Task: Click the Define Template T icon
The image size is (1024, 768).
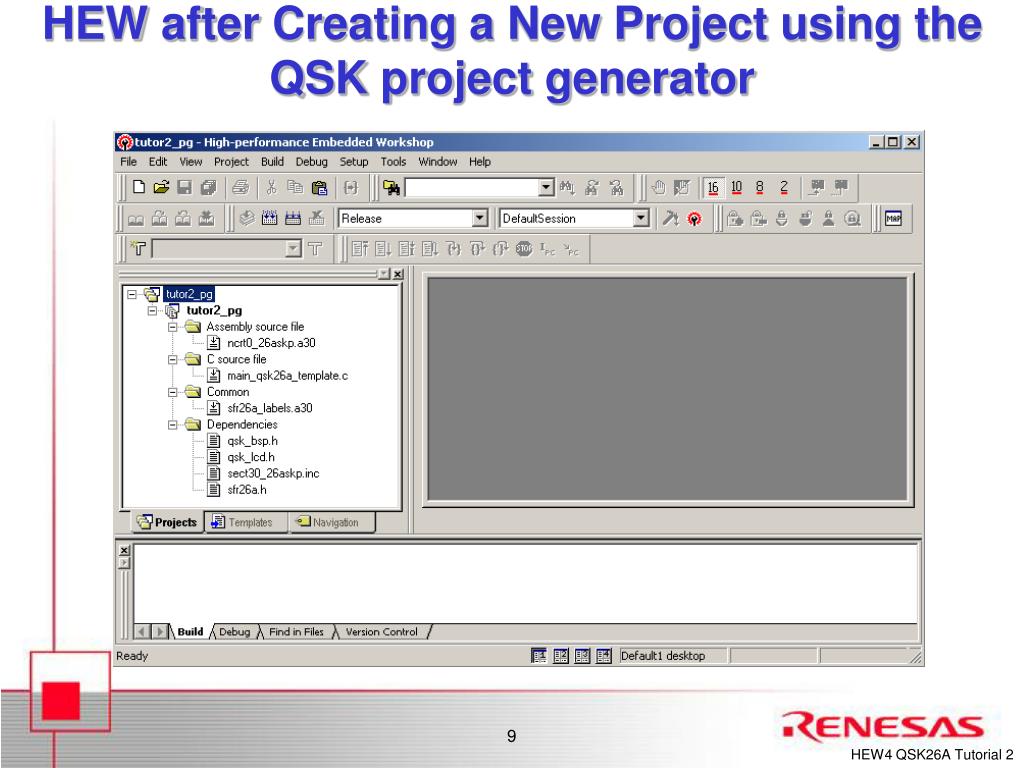Action: pos(138,249)
